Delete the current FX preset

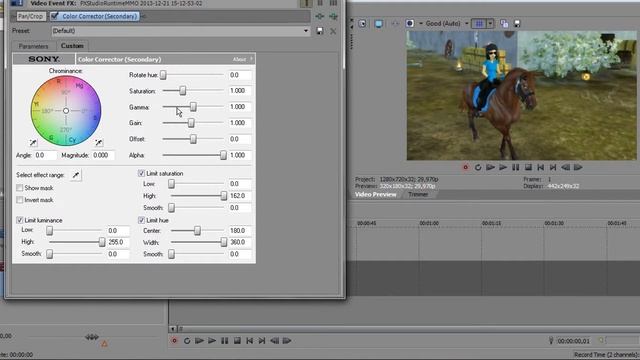click(x=333, y=31)
